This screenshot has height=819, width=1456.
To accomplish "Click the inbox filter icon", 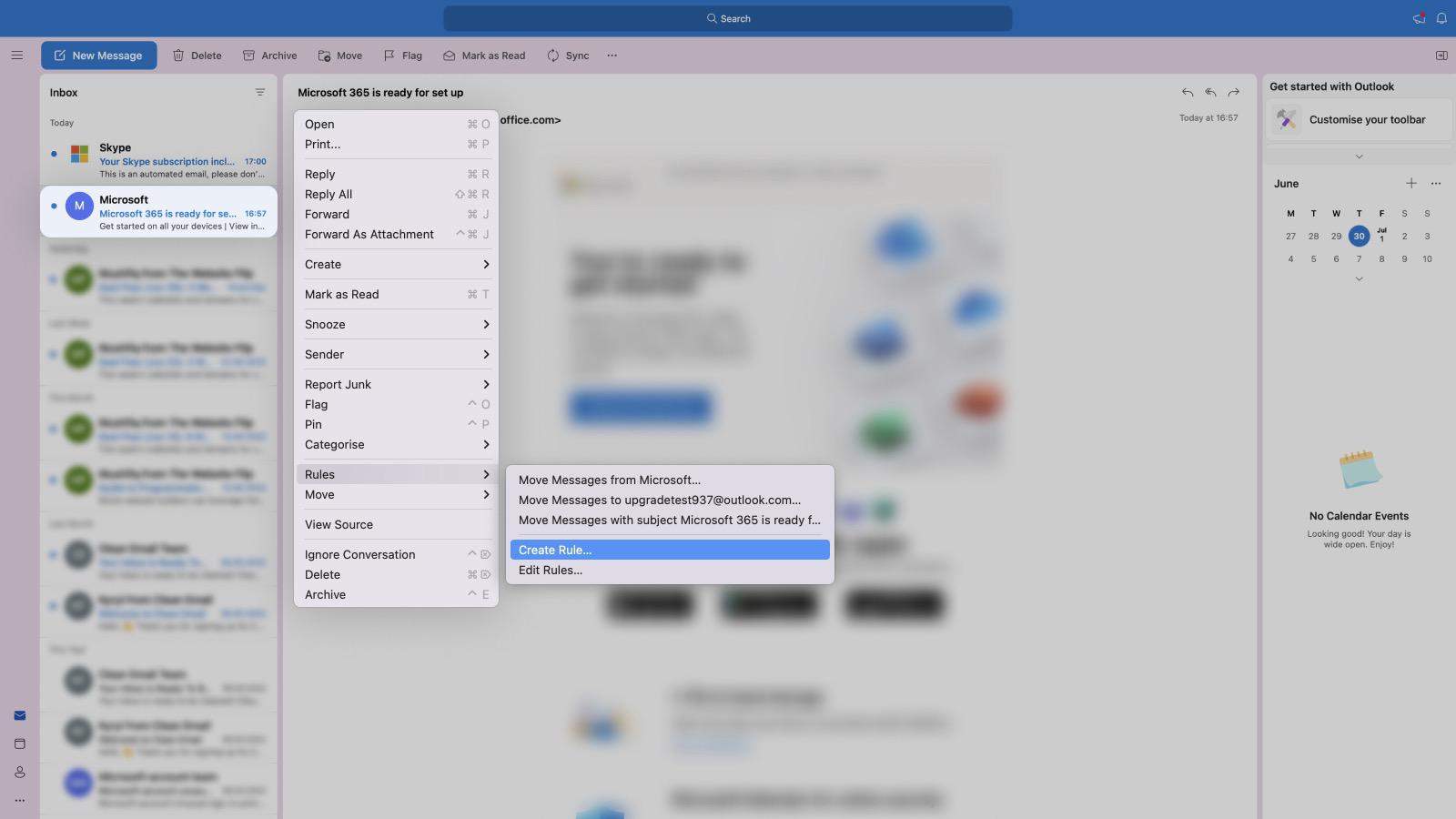I will [x=259, y=91].
